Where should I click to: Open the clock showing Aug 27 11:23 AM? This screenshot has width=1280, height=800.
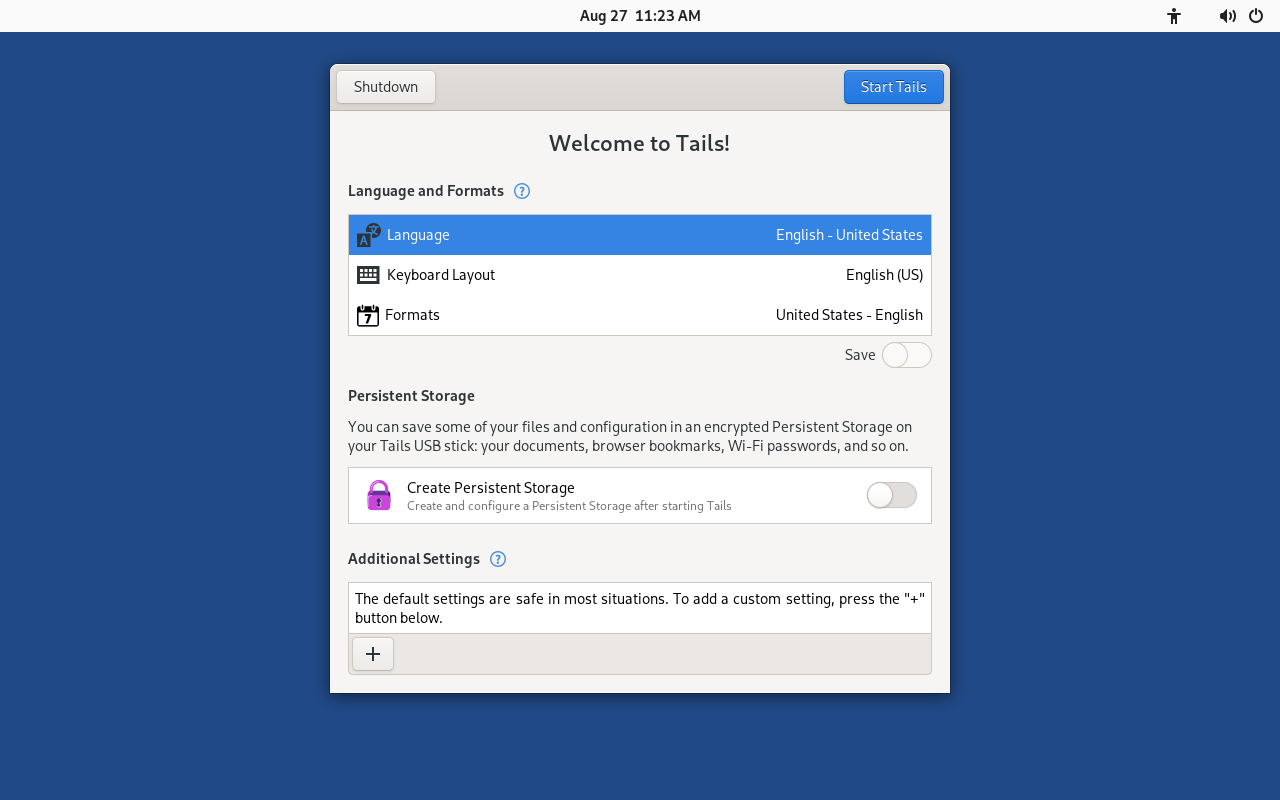640,16
